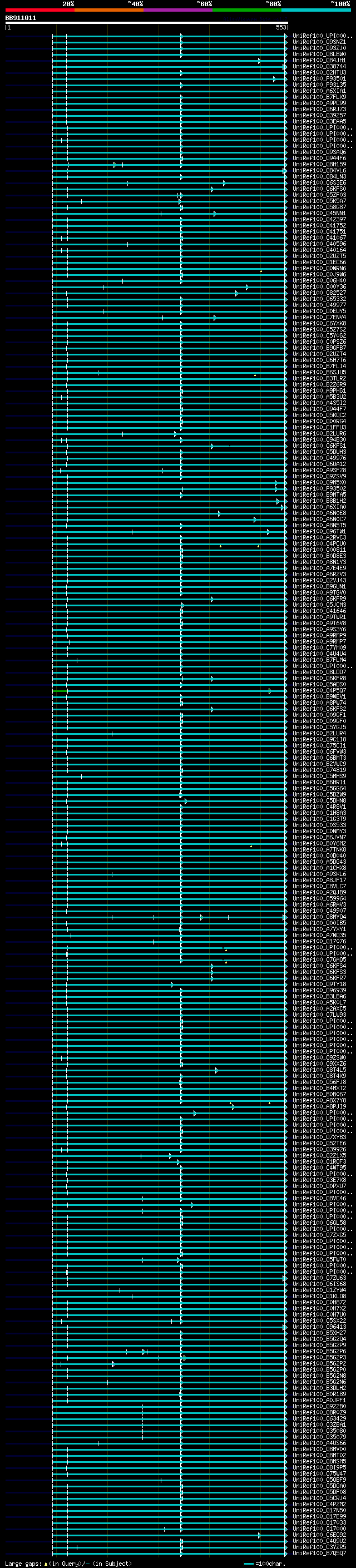356x1568 pixels.
Task: Select the UniRef100_A9SKL6 label
Action: click(319, 874)
